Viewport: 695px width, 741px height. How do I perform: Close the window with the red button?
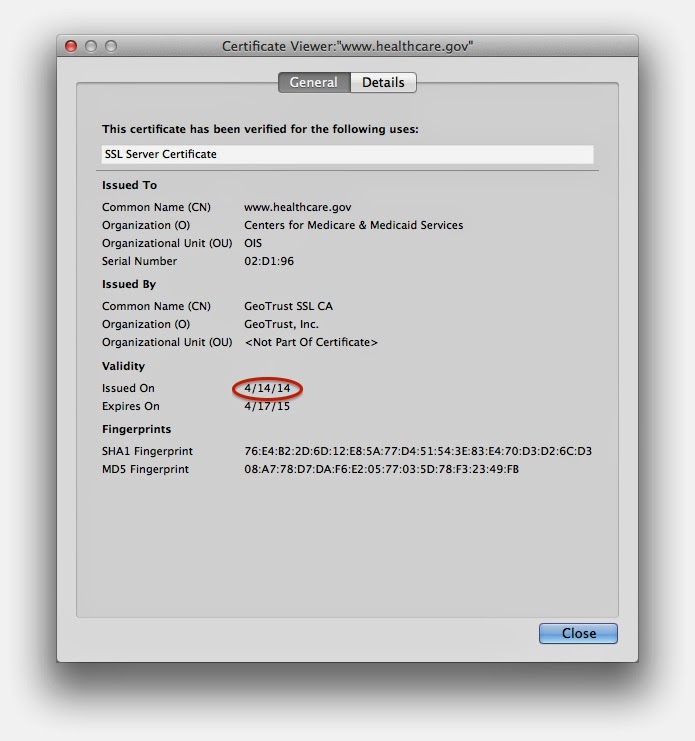point(71,46)
